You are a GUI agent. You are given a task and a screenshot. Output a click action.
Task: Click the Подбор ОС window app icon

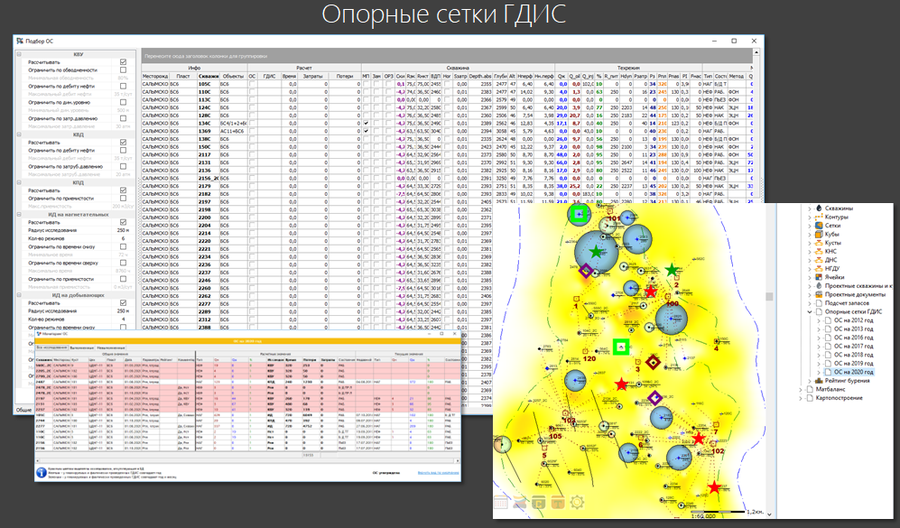20,41
